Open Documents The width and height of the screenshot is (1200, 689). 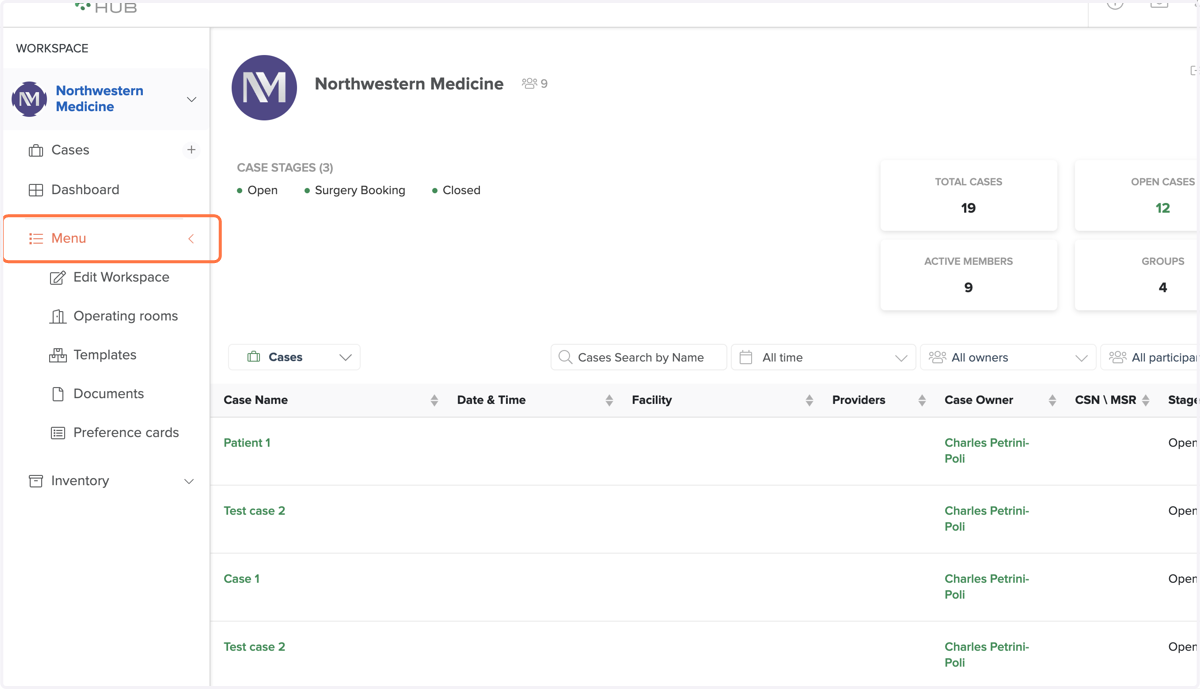[x=108, y=394]
